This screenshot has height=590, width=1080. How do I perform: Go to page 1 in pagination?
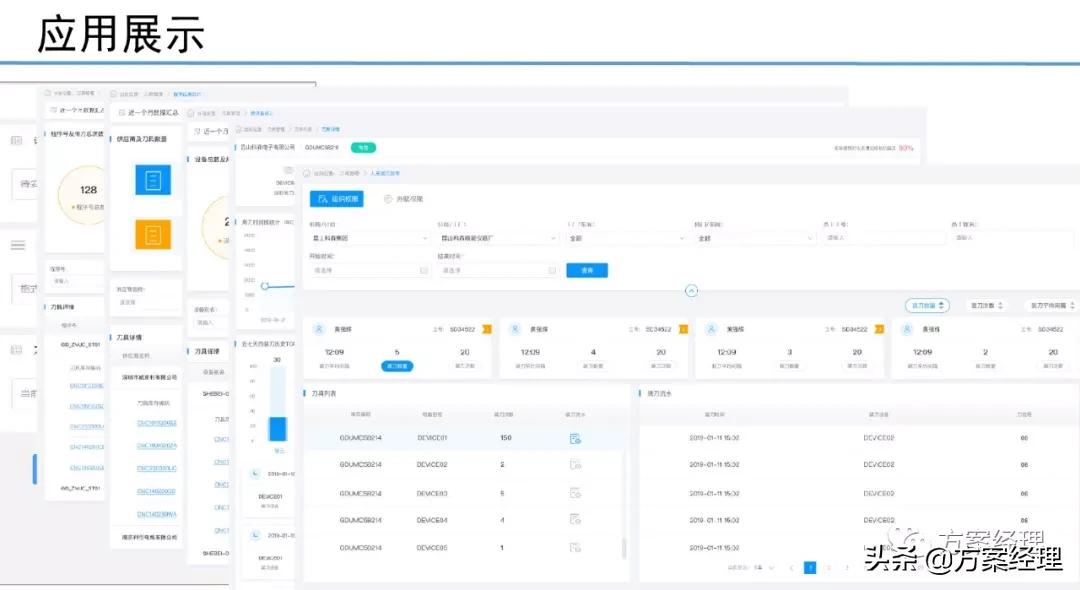point(810,567)
